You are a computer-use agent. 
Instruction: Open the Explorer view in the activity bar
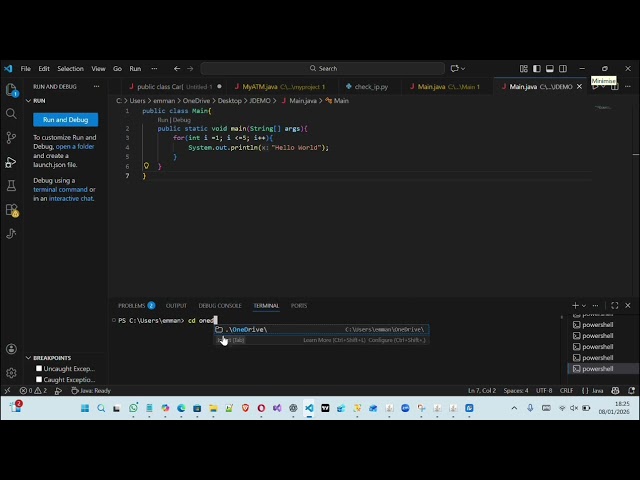11,89
